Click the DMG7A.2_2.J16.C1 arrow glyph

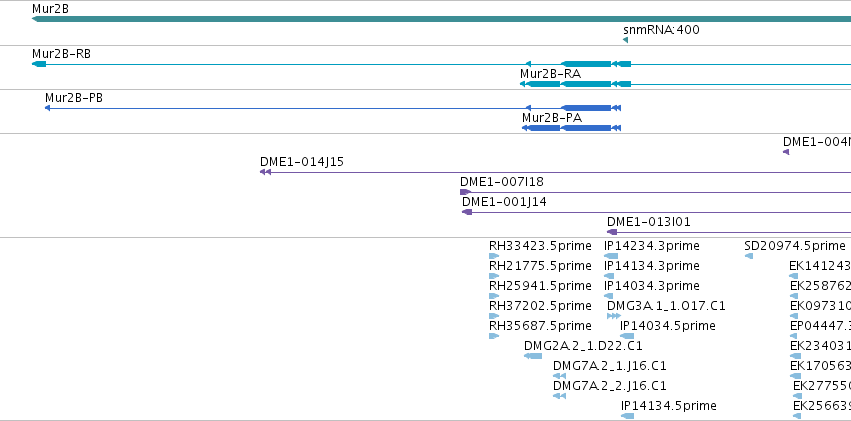560,396
